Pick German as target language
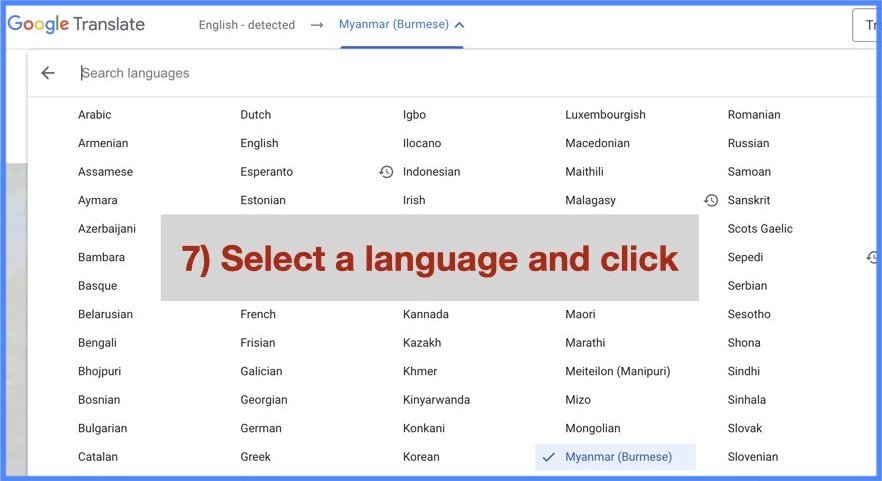This screenshot has height=481, width=882. click(261, 429)
